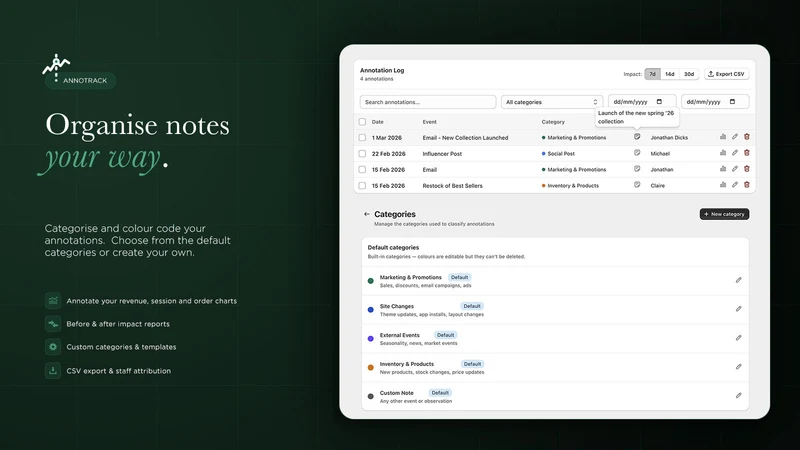Tick checkbox for Restock of Best Sellers row

pos(362,186)
